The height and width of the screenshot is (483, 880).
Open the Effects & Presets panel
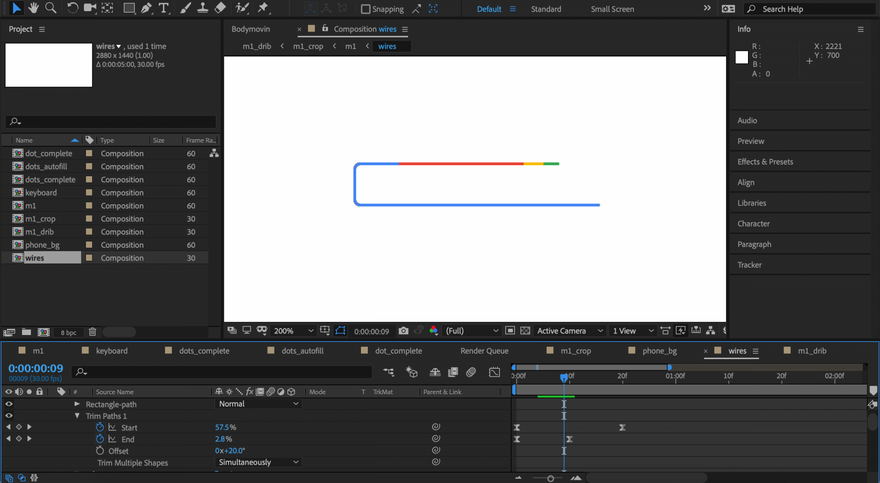[x=765, y=162]
